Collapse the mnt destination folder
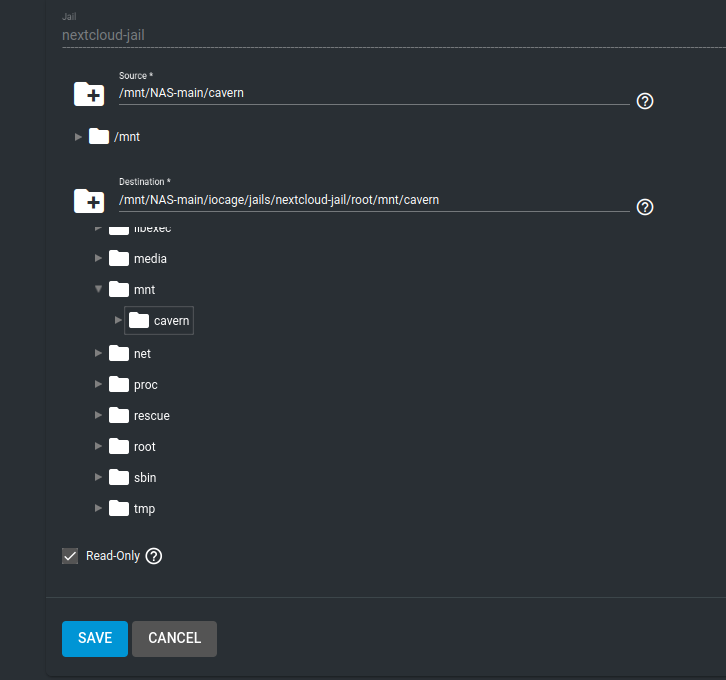726x680 pixels. pyautogui.click(x=99, y=289)
